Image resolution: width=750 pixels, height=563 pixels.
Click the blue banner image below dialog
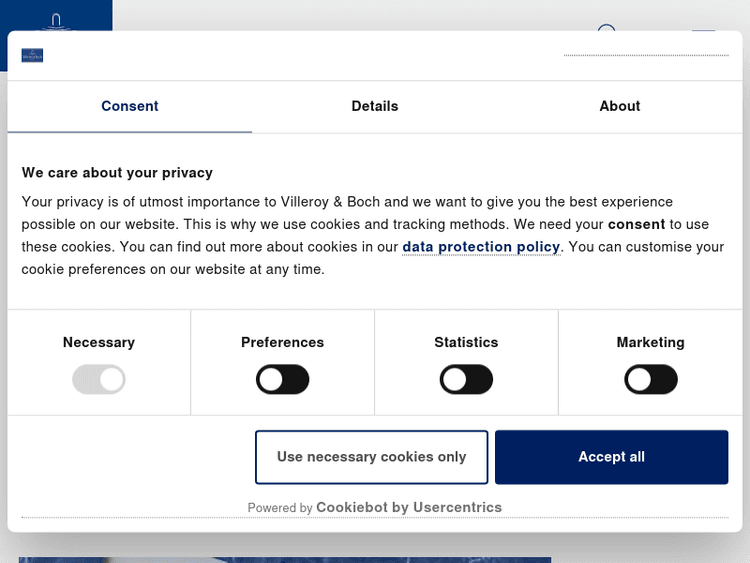click(285, 559)
